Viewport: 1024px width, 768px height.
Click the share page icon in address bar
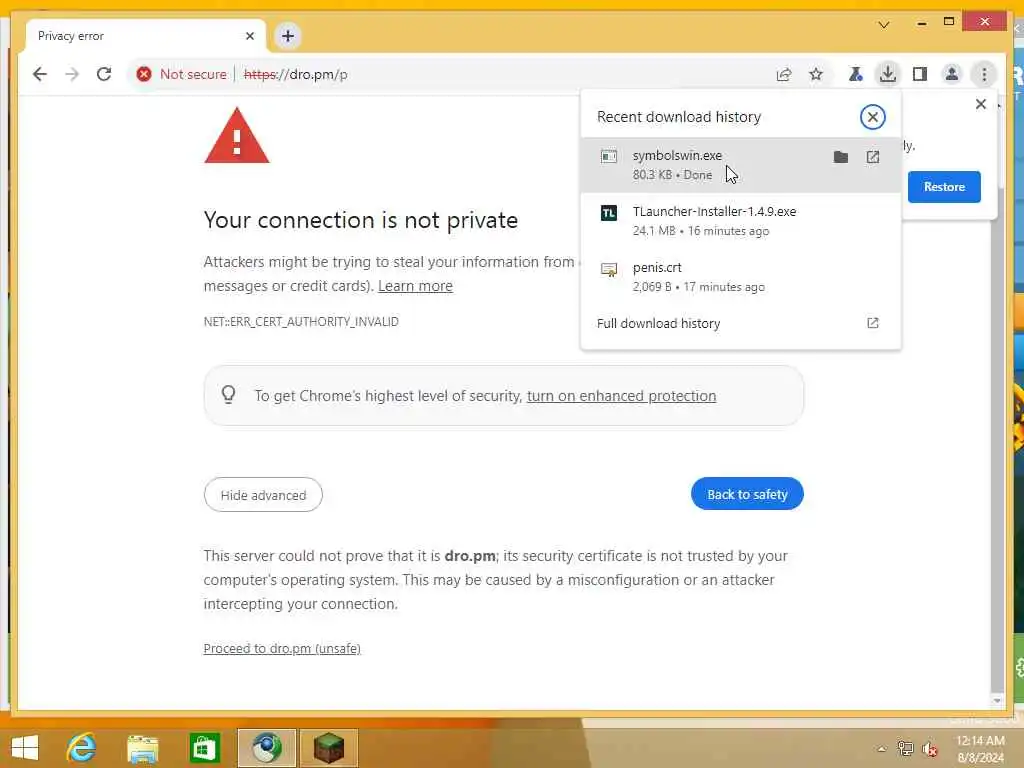pos(784,74)
